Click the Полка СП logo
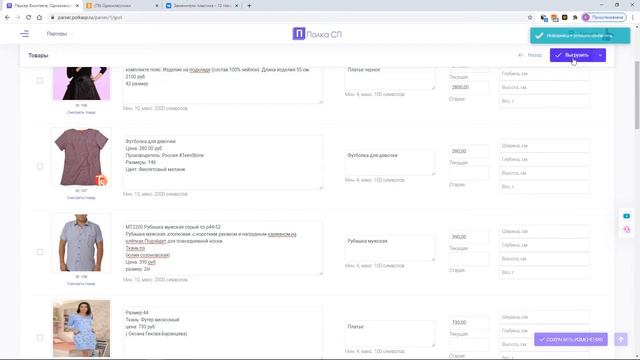 tap(317, 34)
